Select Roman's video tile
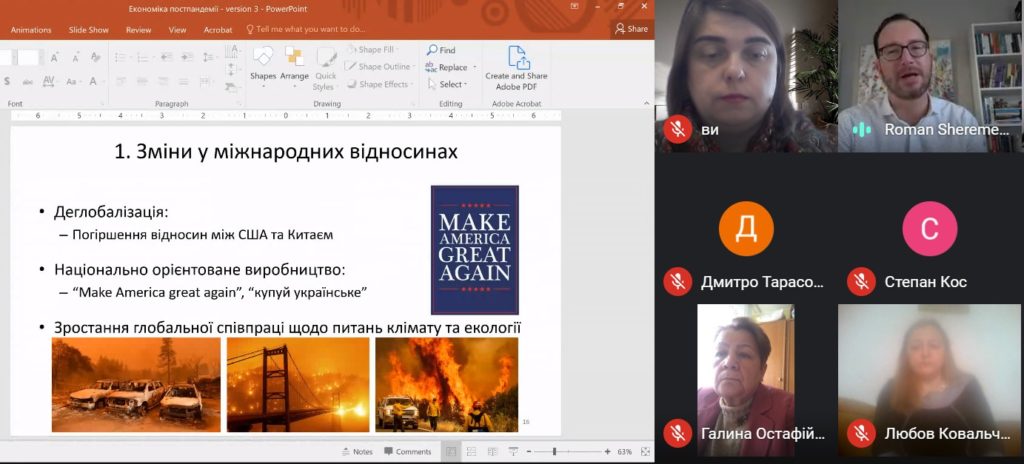The height and width of the screenshot is (464, 1024). (929, 75)
